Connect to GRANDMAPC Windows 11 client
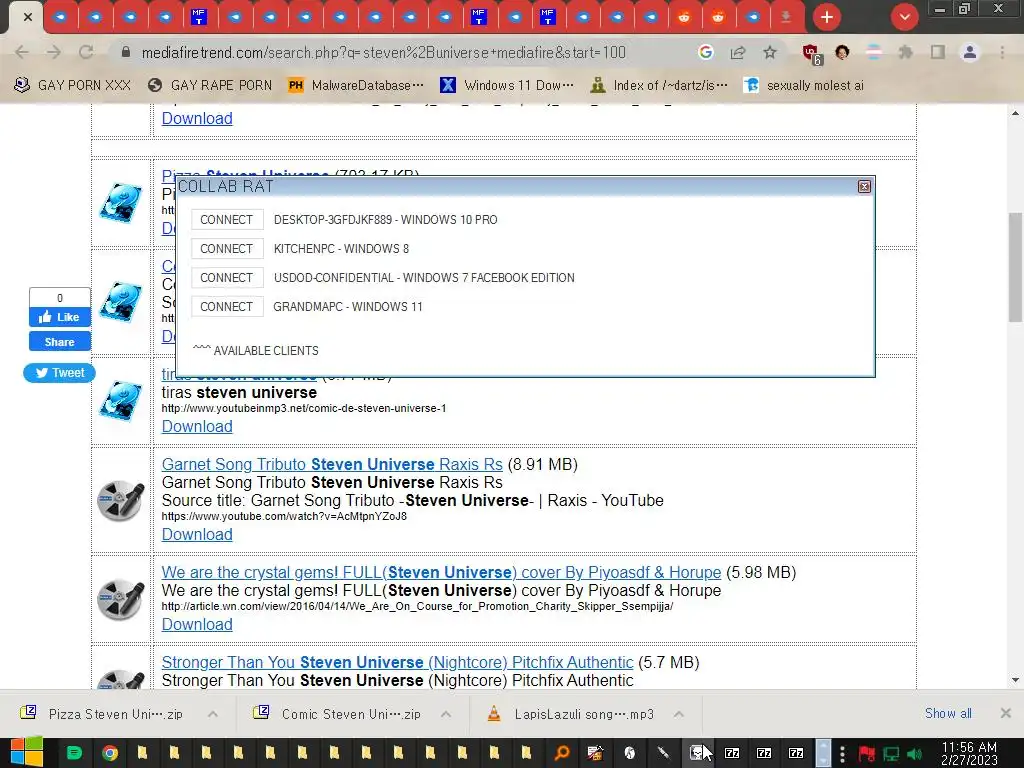Screen dimensions: 1024x768 [x=227, y=306]
